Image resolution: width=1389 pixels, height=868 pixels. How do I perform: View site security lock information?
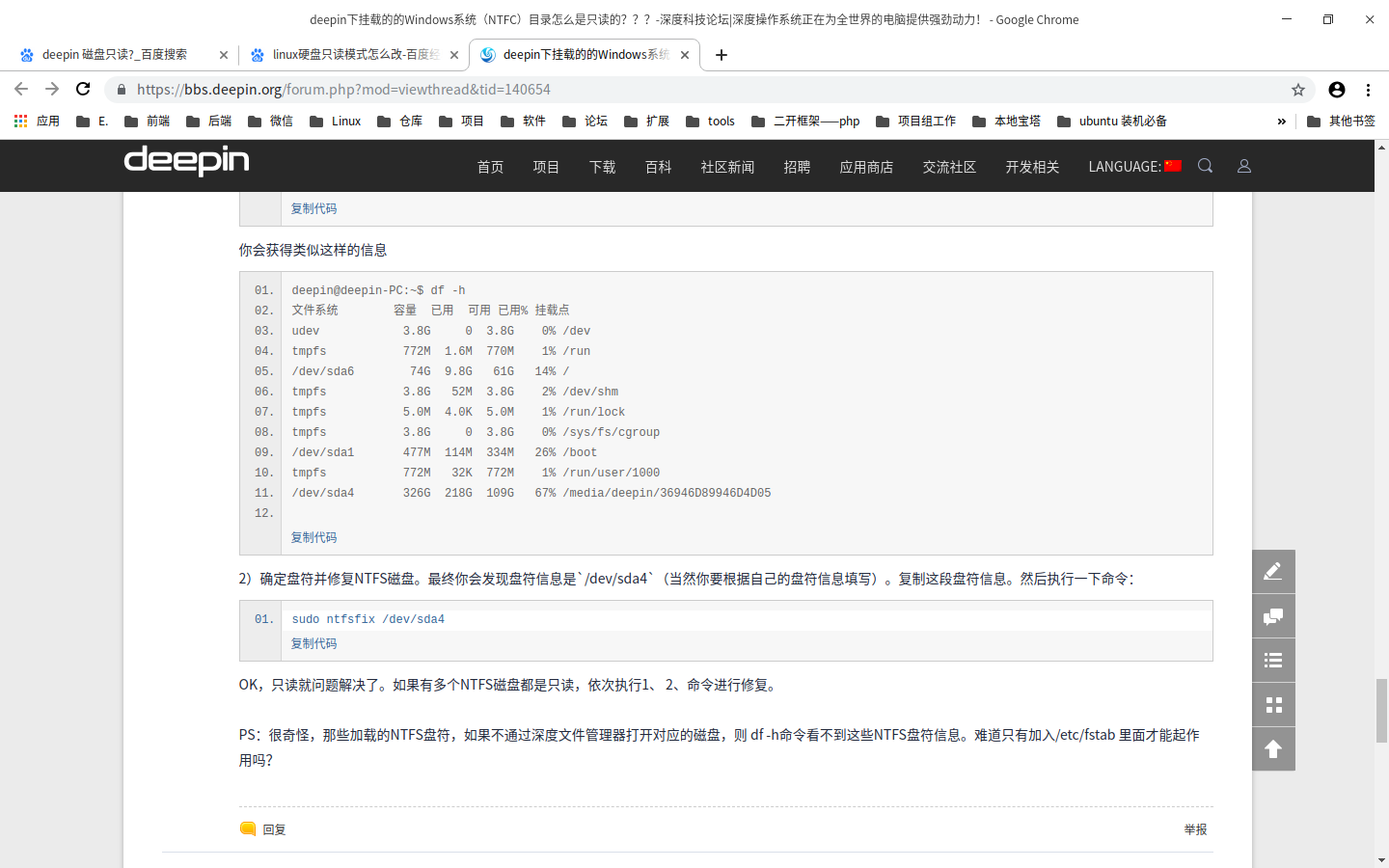pos(121,90)
